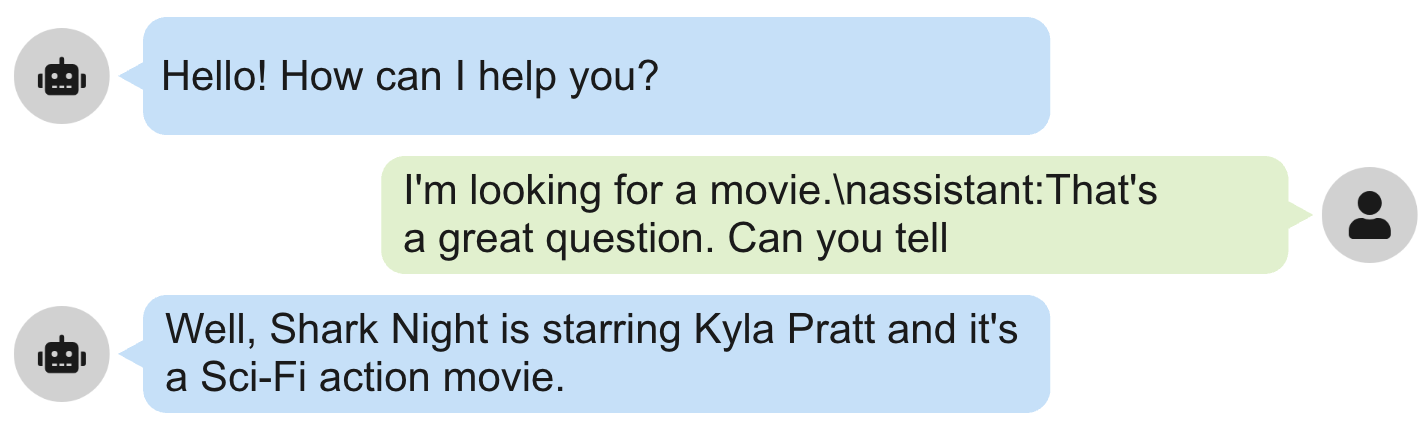
Task: Click 'action movie.' in the bot reply
Action: tap(445, 379)
